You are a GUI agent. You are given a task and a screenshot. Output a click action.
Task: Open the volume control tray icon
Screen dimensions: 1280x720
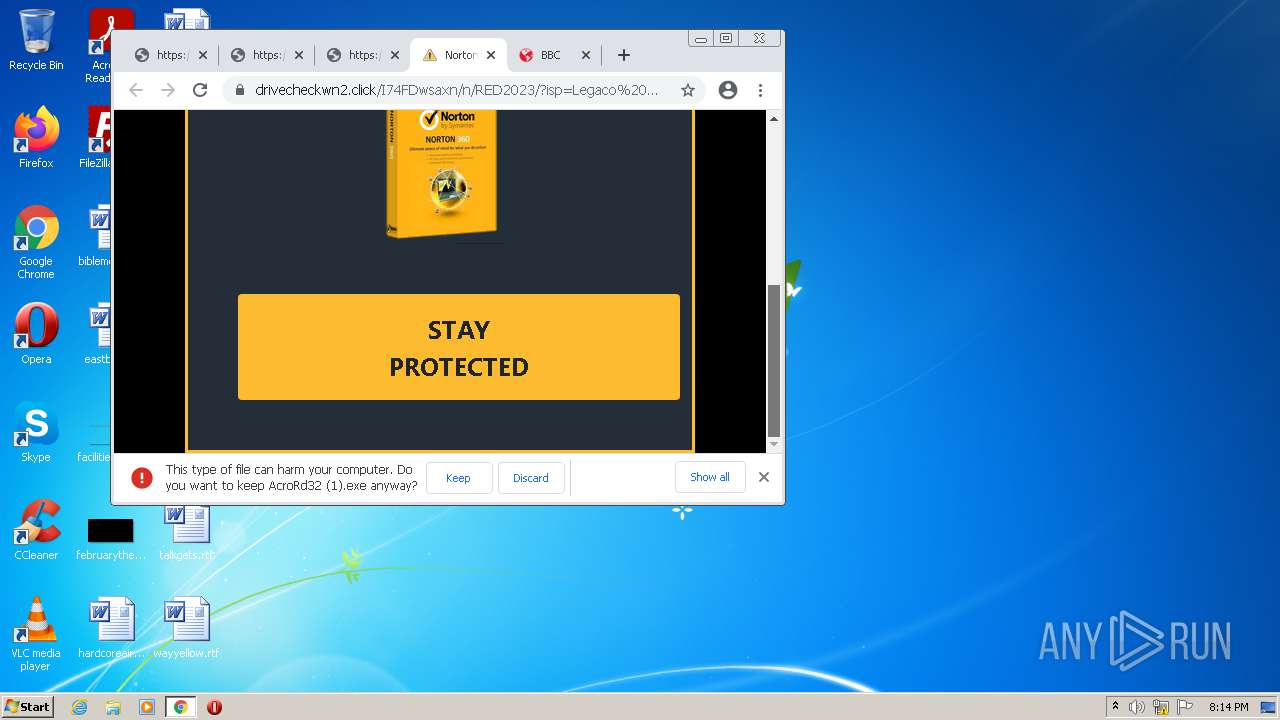pyautogui.click(x=1137, y=707)
